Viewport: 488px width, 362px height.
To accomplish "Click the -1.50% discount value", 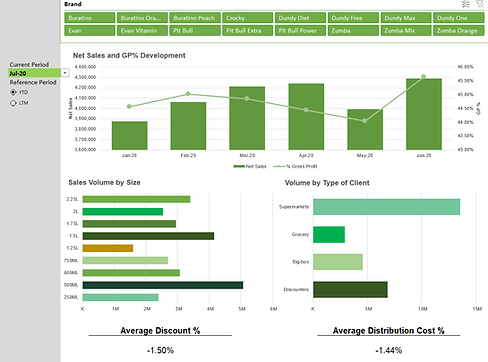I will (160, 350).
